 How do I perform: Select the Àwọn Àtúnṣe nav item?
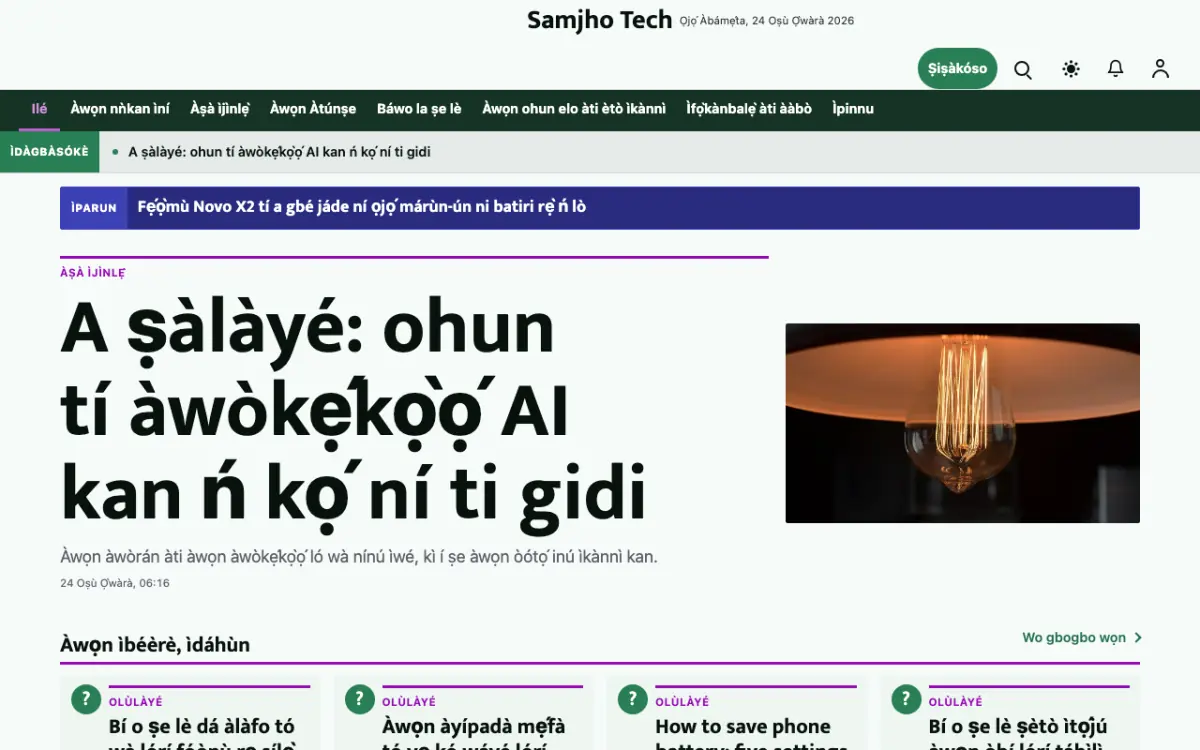coord(313,109)
